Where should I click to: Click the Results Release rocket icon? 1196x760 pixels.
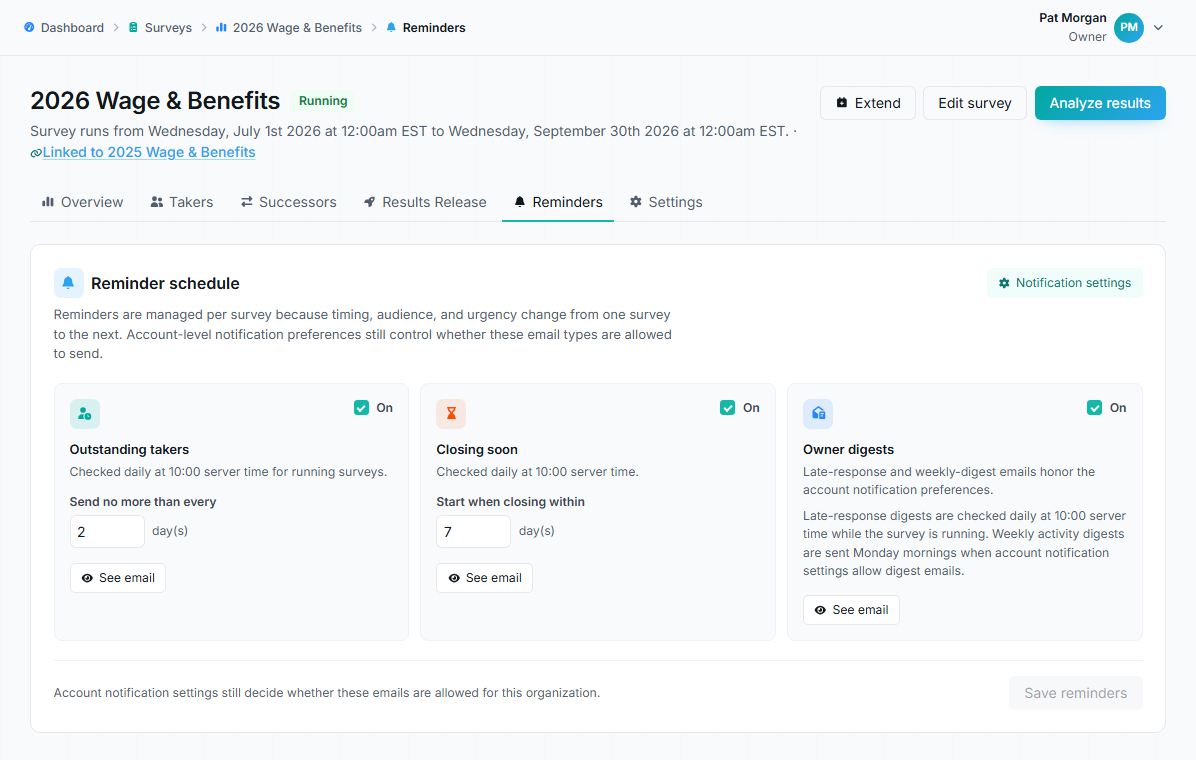coord(370,202)
